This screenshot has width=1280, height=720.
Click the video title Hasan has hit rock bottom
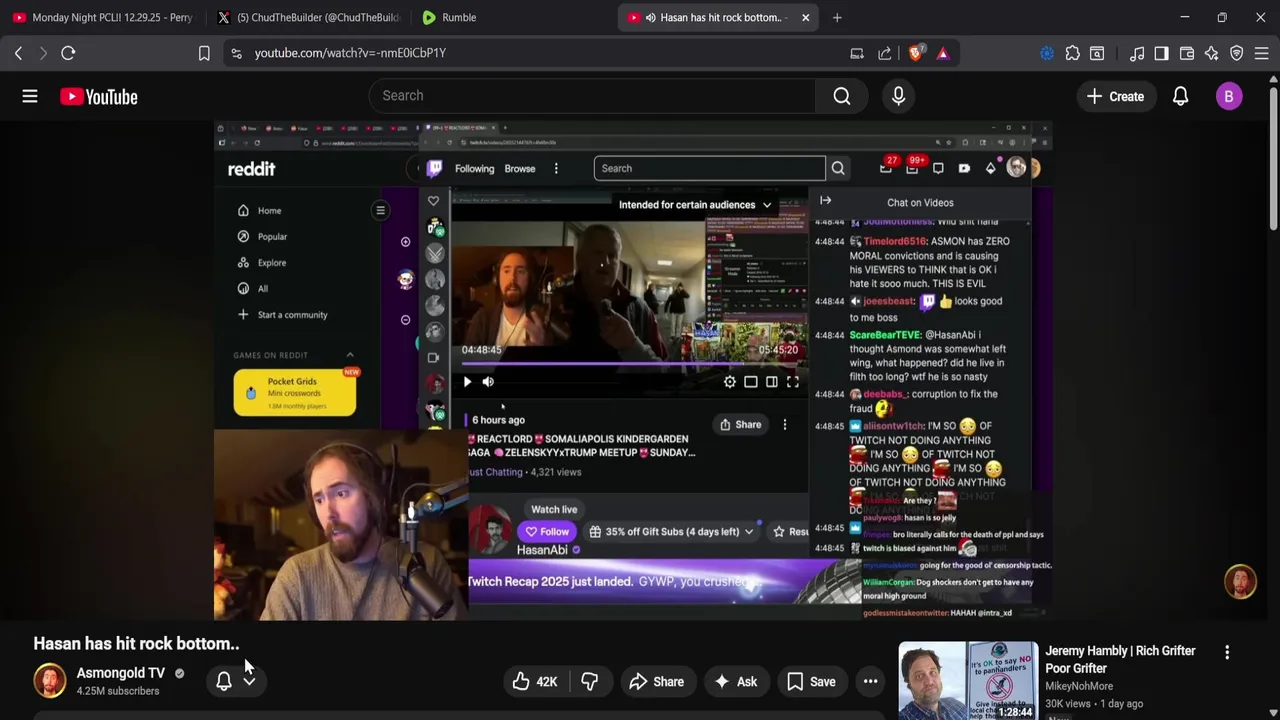(x=136, y=644)
